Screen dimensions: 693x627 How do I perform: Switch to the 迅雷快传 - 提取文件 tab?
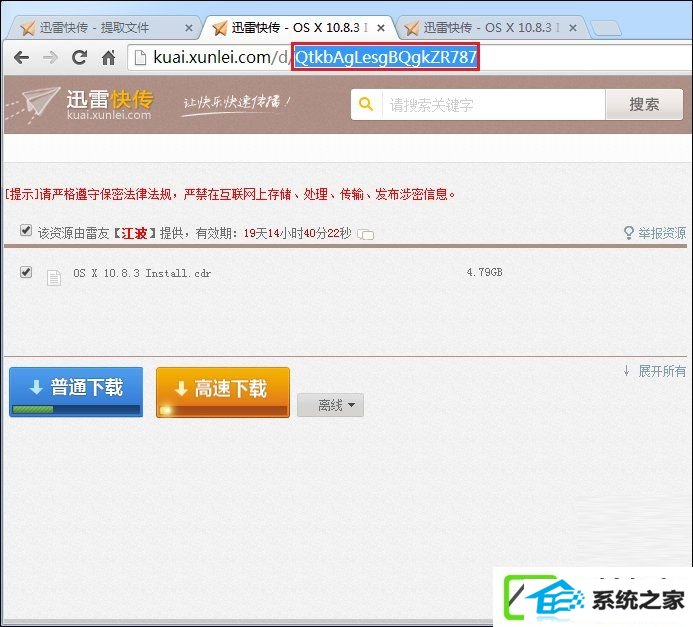[104, 28]
